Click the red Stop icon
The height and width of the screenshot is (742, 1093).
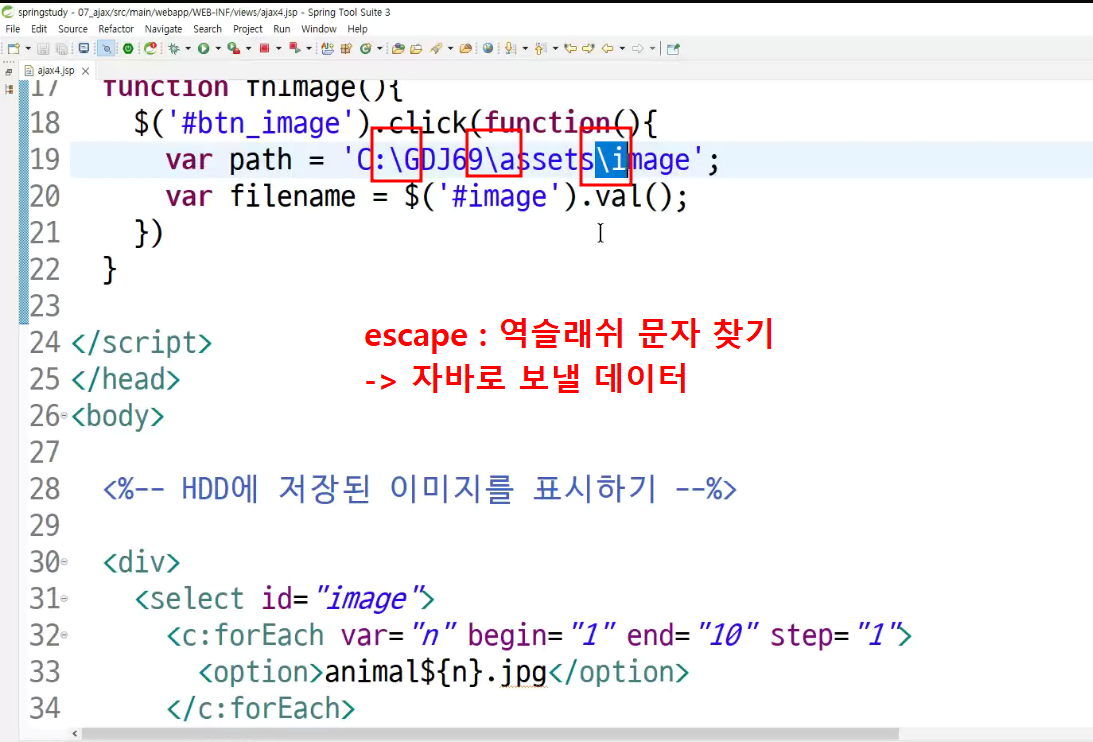(x=264, y=49)
